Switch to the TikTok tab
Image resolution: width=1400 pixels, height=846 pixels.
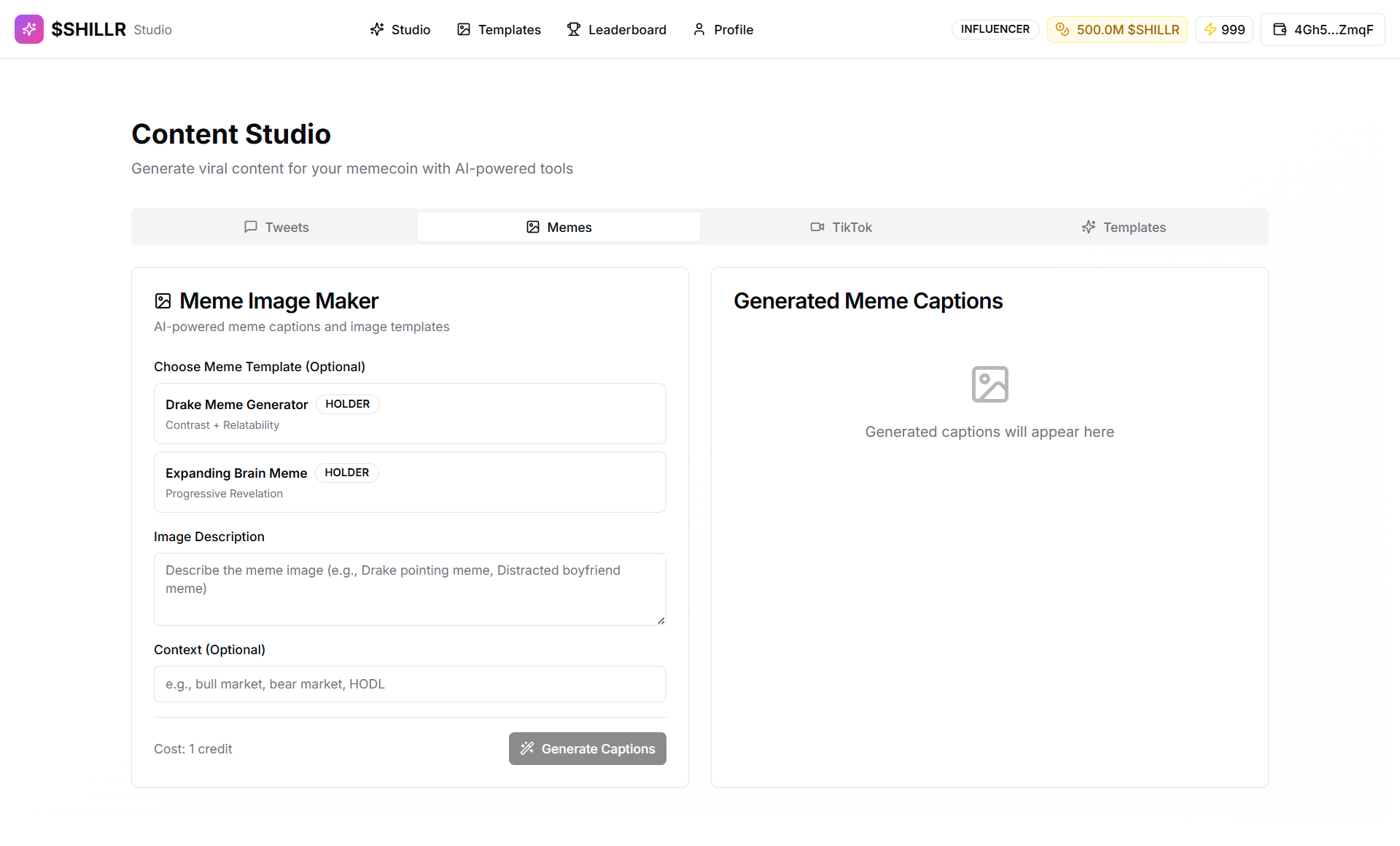pyautogui.click(x=841, y=227)
